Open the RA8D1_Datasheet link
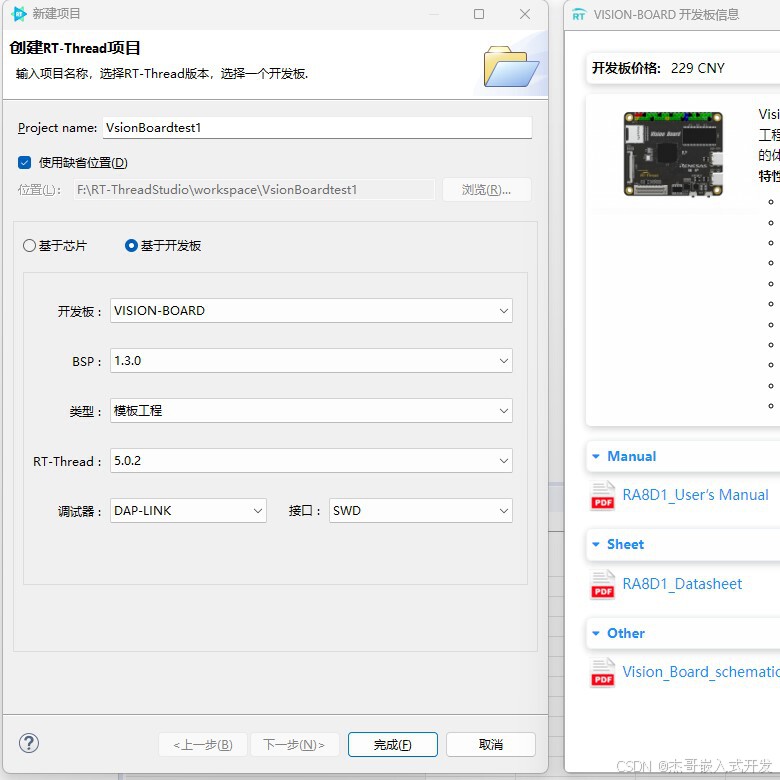The image size is (780, 780). 682,584
